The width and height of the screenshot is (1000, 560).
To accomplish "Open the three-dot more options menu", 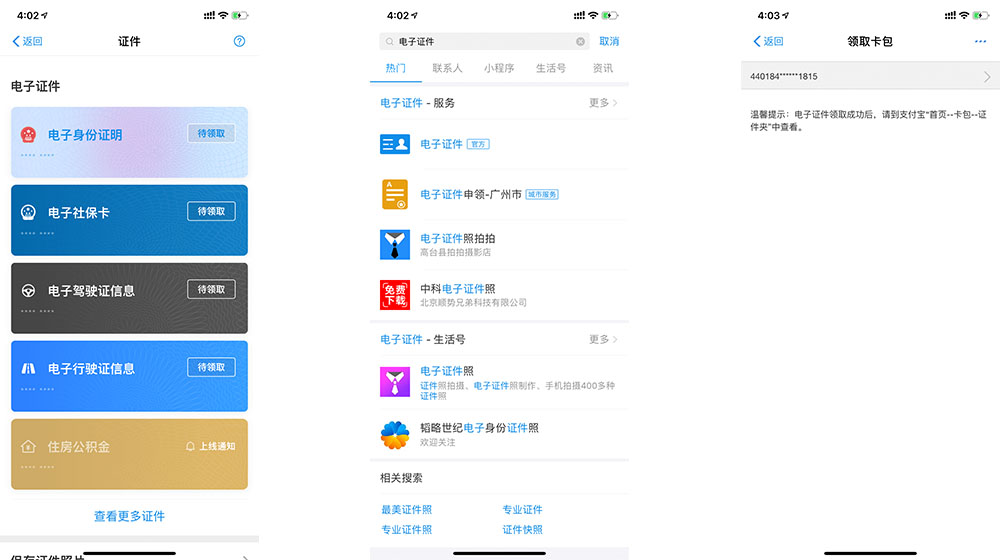I will tap(980, 41).
